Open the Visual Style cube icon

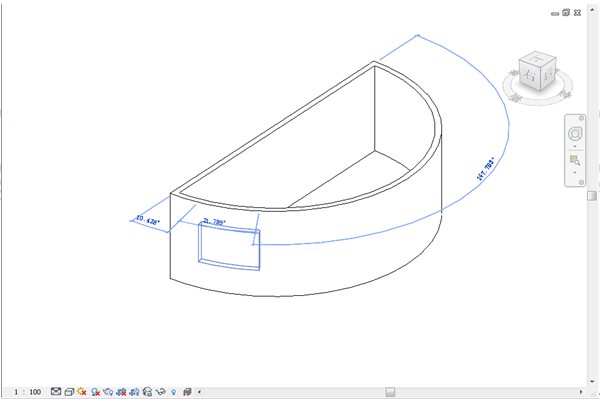pyautogui.click(x=69, y=392)
